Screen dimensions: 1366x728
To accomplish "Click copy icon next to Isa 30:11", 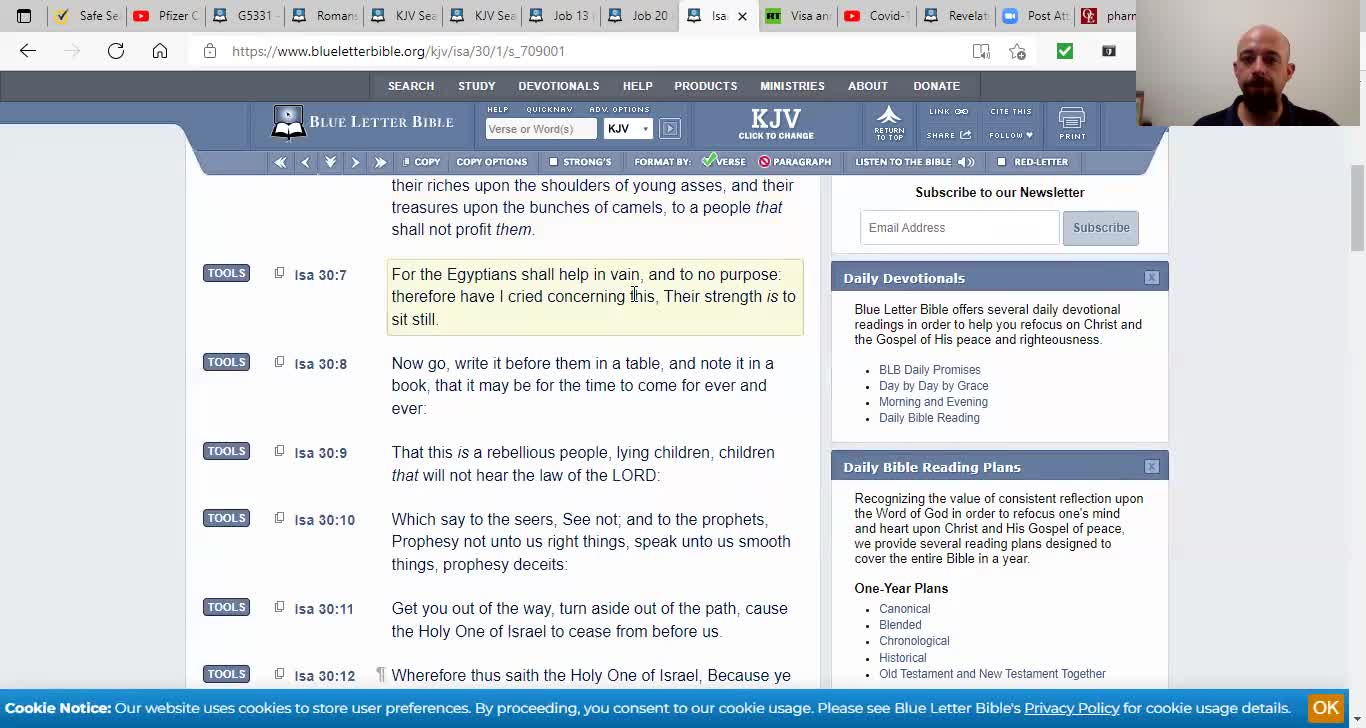I will [x=279, y=607].
